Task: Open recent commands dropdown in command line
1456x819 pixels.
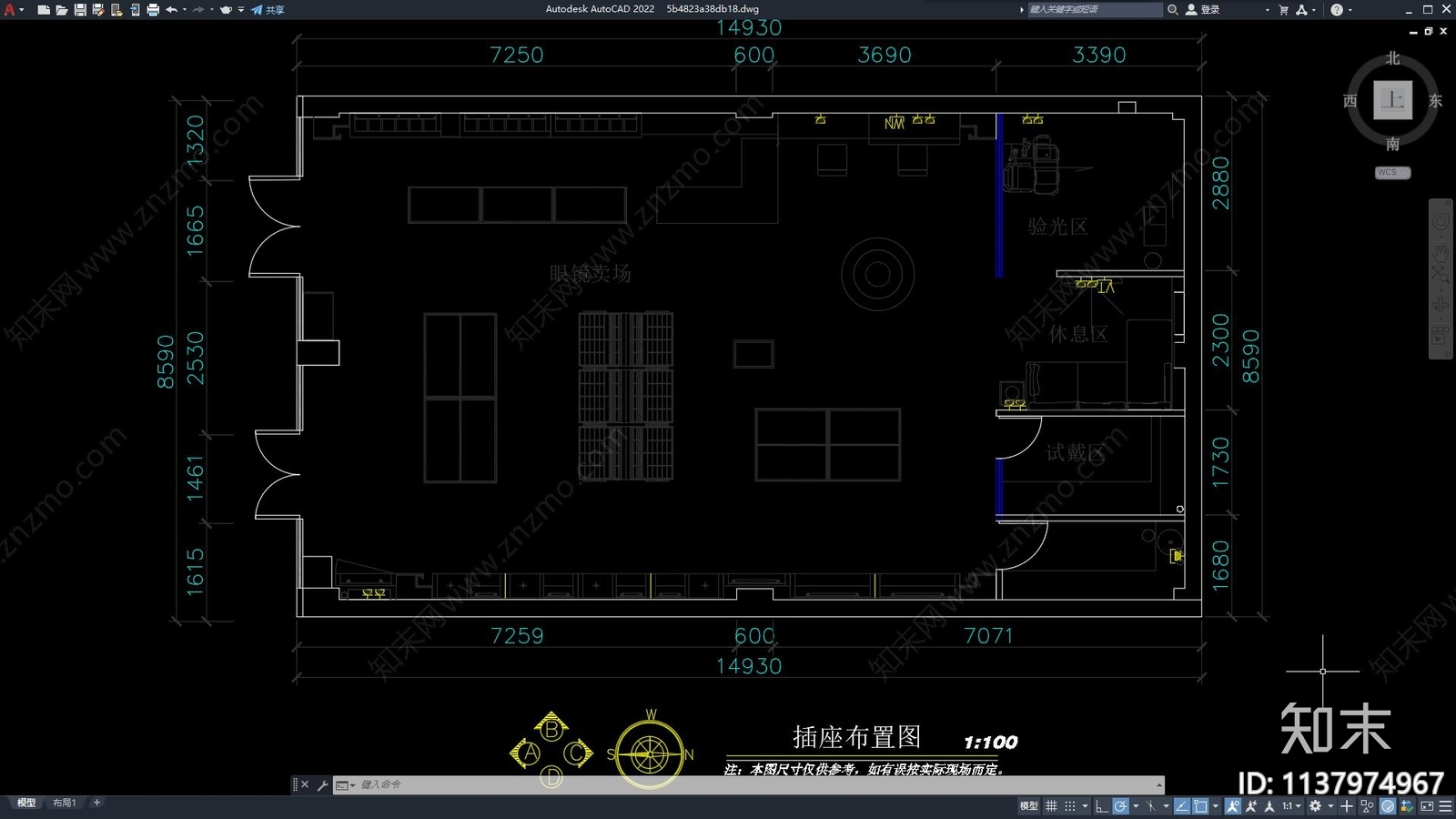Action: click(x=345, y=784)
